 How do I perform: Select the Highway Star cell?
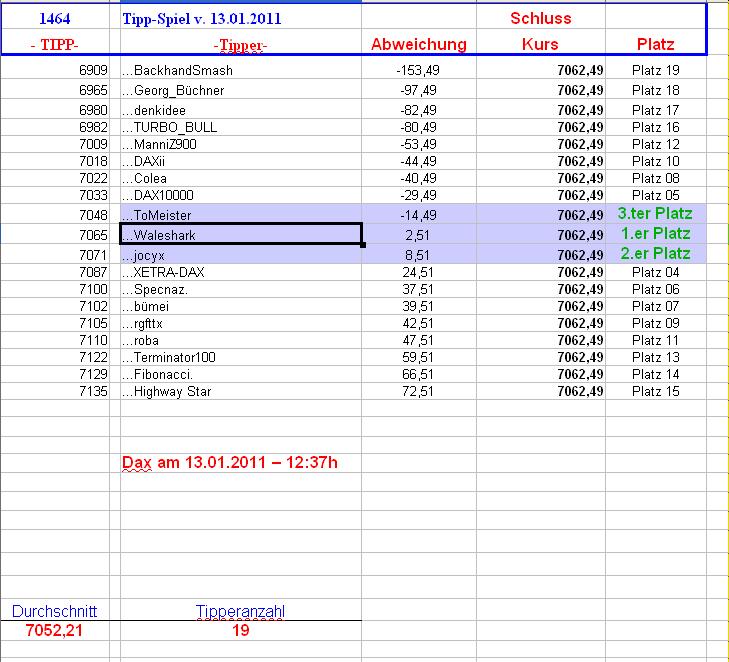point(241,391)
